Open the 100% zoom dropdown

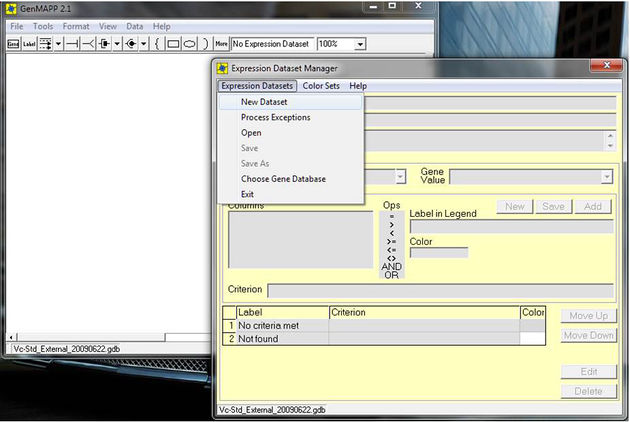(360, 44)
